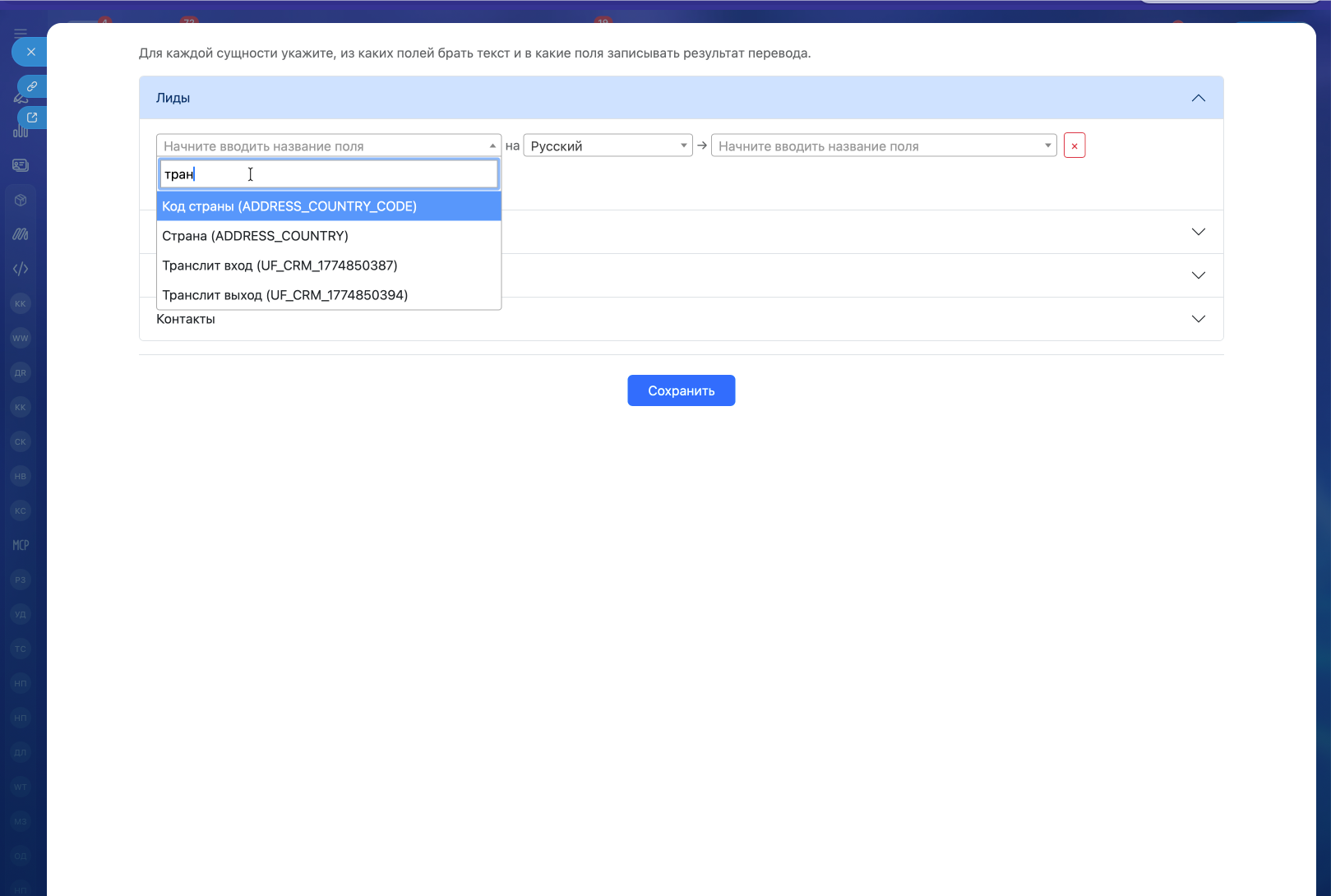Open the WW sidebar item
1331x896 pixels.
[x=21, y=338]
